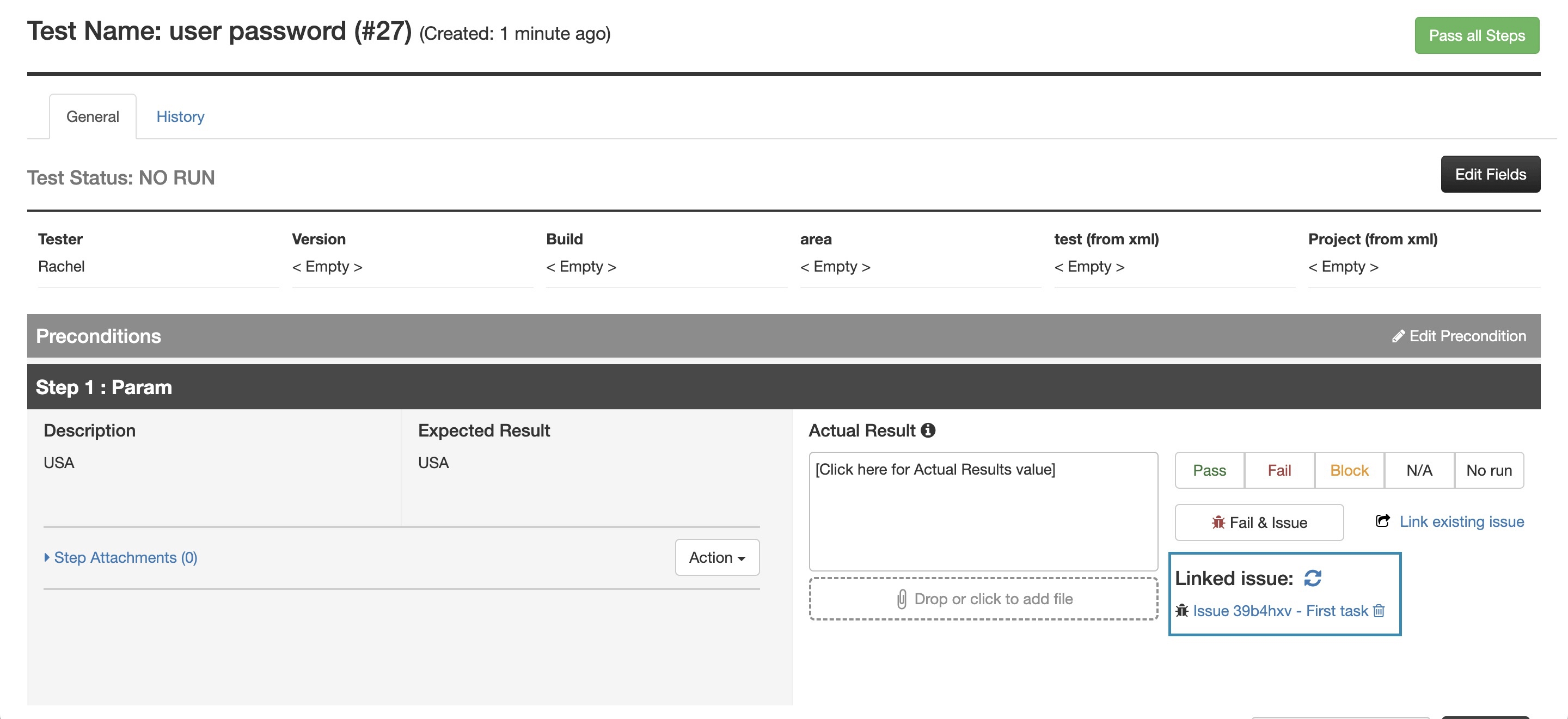Viewport: 1568px width, 719px height.
Task: Set step status to Block
Action: pos(1350,470)
